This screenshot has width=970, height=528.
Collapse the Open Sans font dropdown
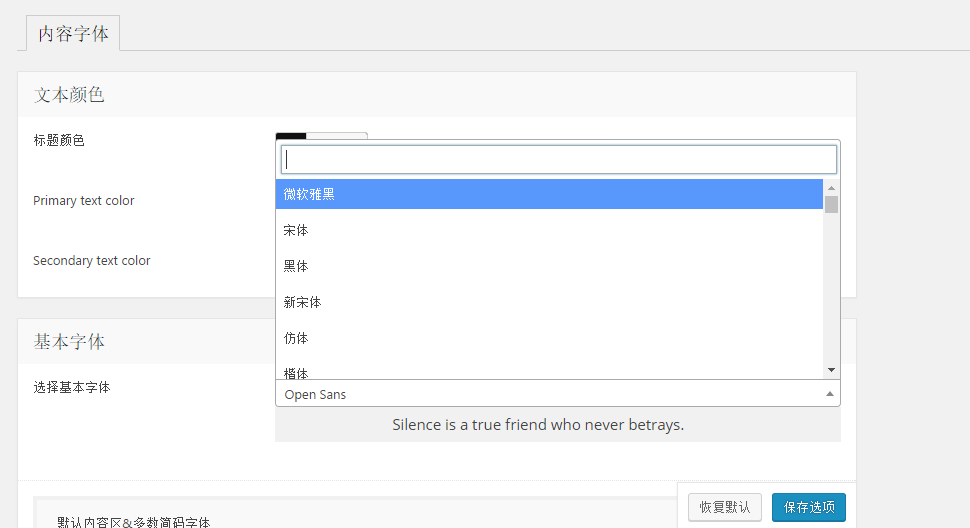pyautogui.click(x=550, y=394)
